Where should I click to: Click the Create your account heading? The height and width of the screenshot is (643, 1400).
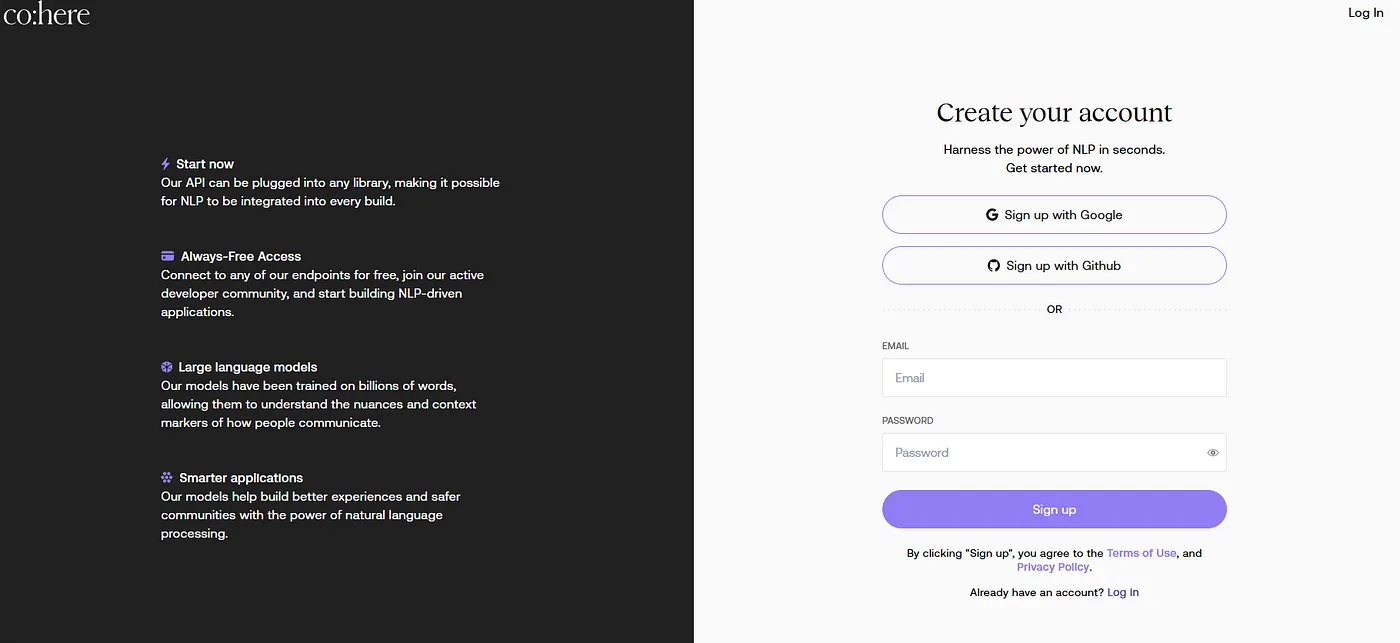1054,113
